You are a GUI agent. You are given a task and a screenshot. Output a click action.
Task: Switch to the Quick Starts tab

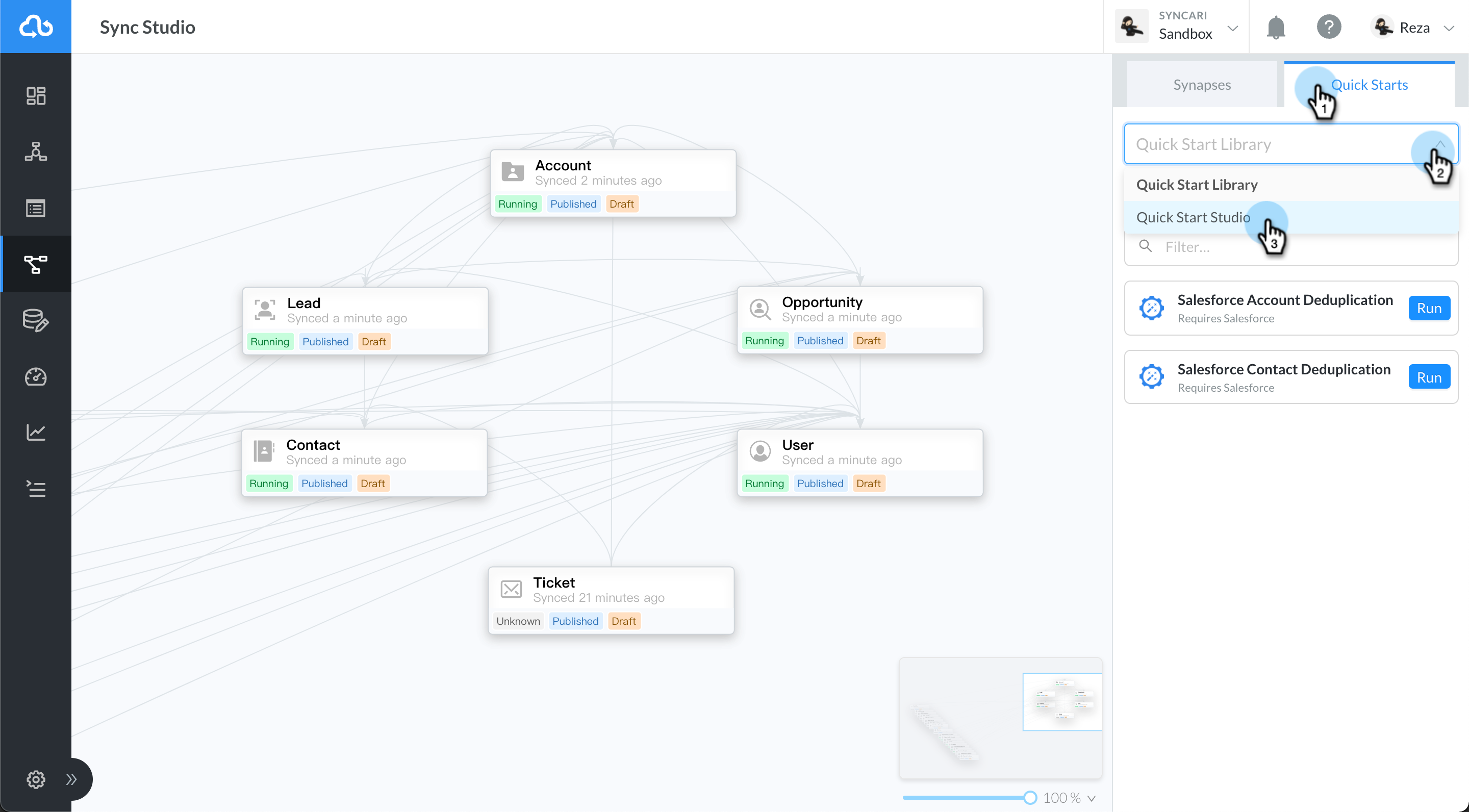[1370, 84]
